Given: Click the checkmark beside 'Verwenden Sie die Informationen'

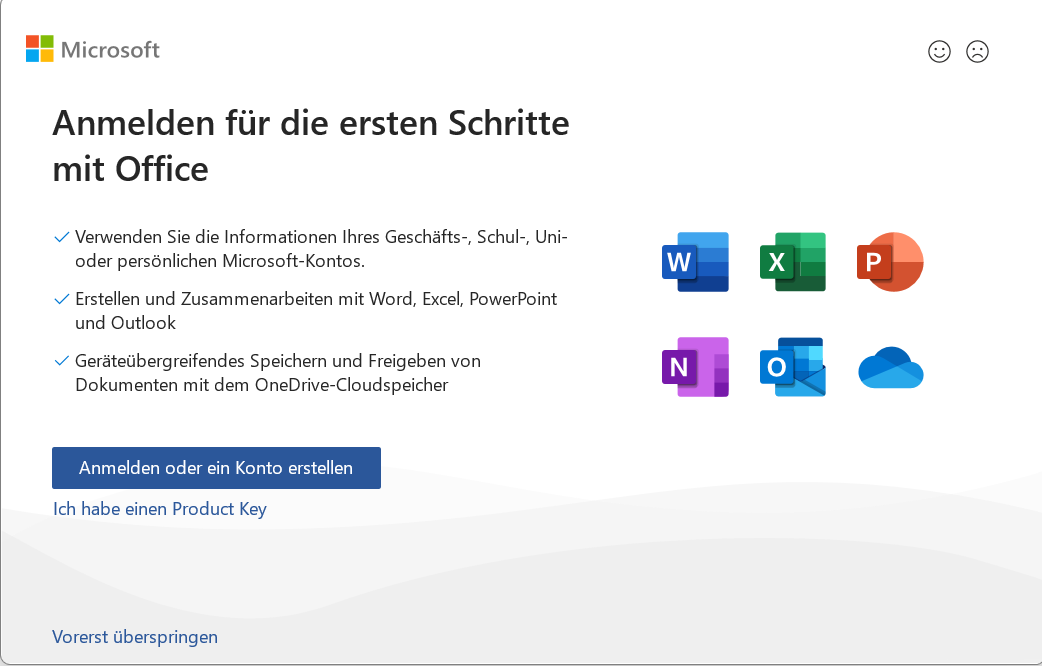Looking at the screenshot, I should [x=61, y=238].
